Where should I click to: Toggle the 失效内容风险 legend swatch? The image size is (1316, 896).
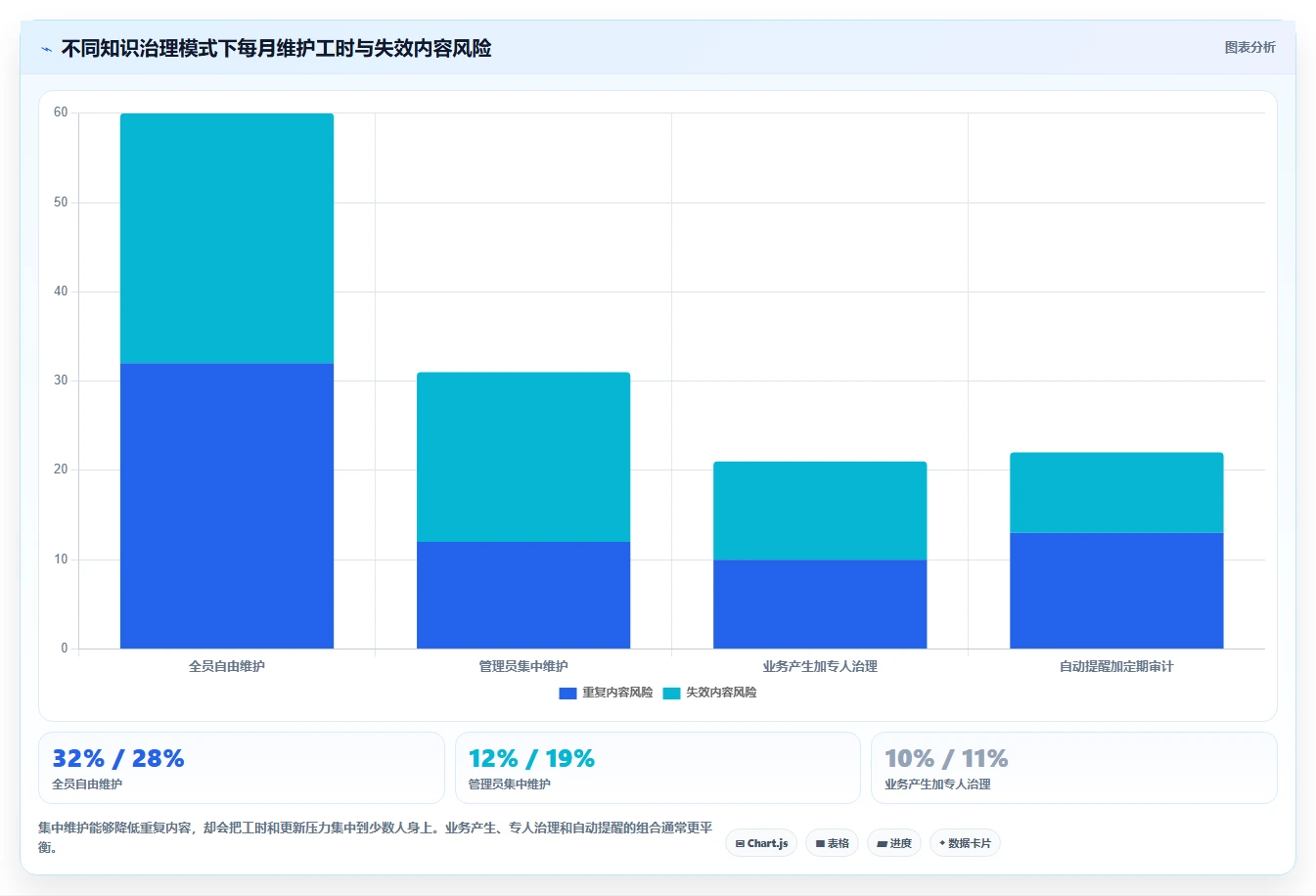[671, 693]
